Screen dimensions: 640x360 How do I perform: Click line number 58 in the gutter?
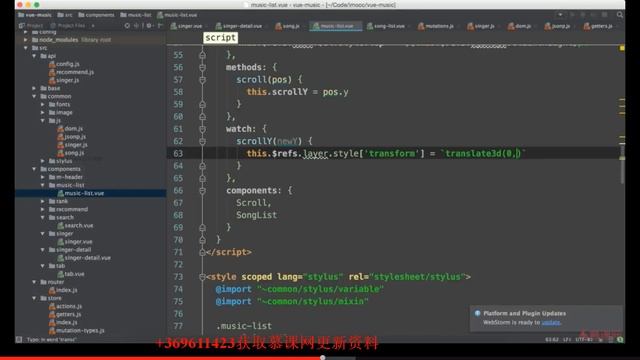(178, 92)
